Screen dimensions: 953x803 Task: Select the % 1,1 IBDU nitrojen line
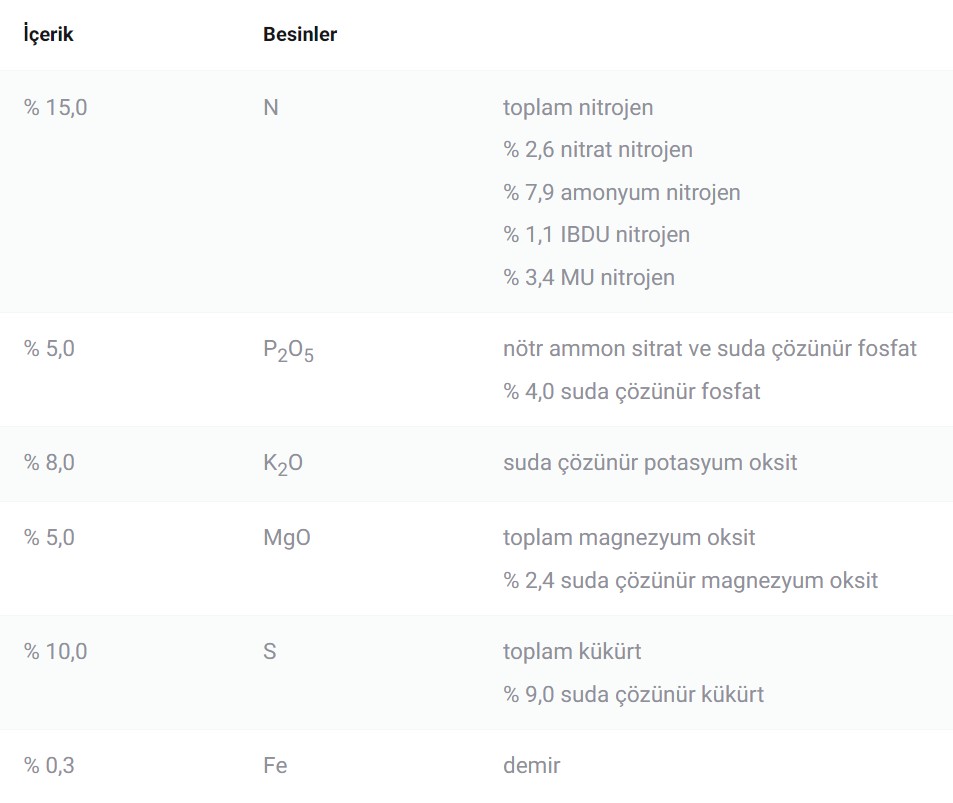point(597,235)
